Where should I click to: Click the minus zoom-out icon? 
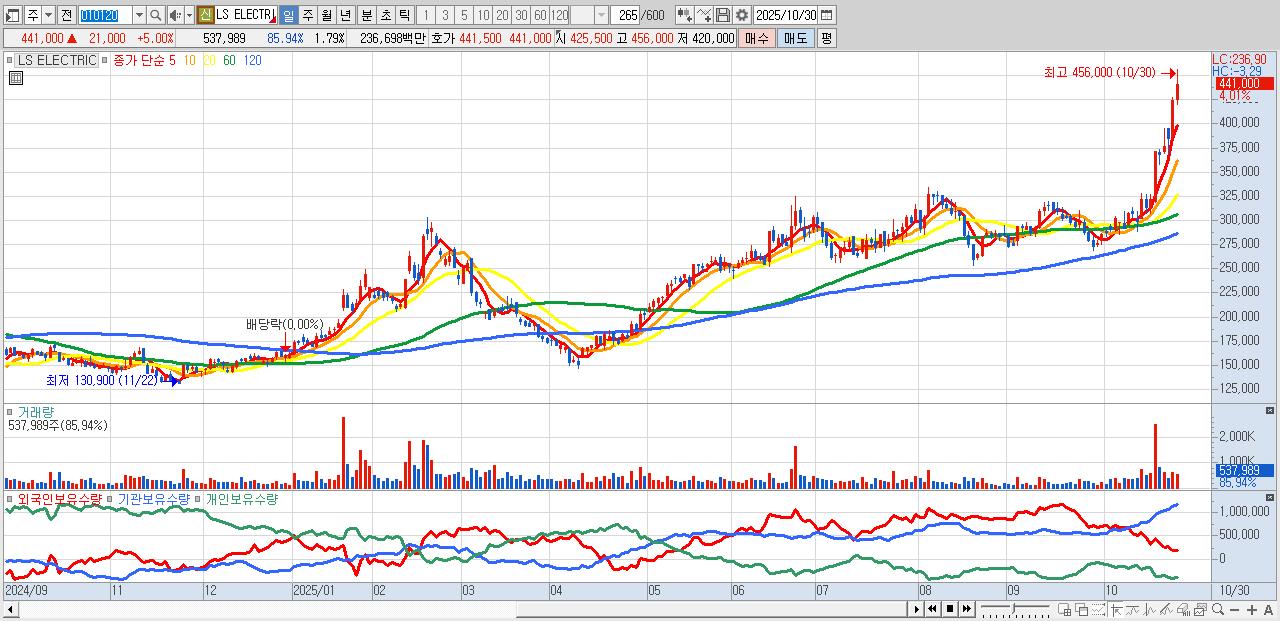point(1235,609)
